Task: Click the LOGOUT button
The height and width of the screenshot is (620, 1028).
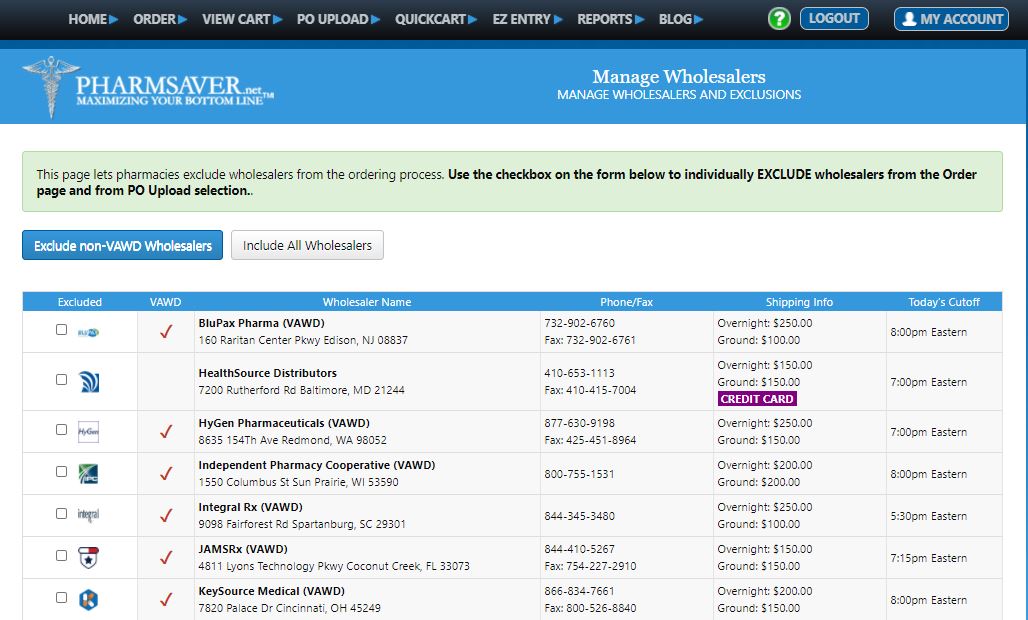Action: click(x=834, y=18)
